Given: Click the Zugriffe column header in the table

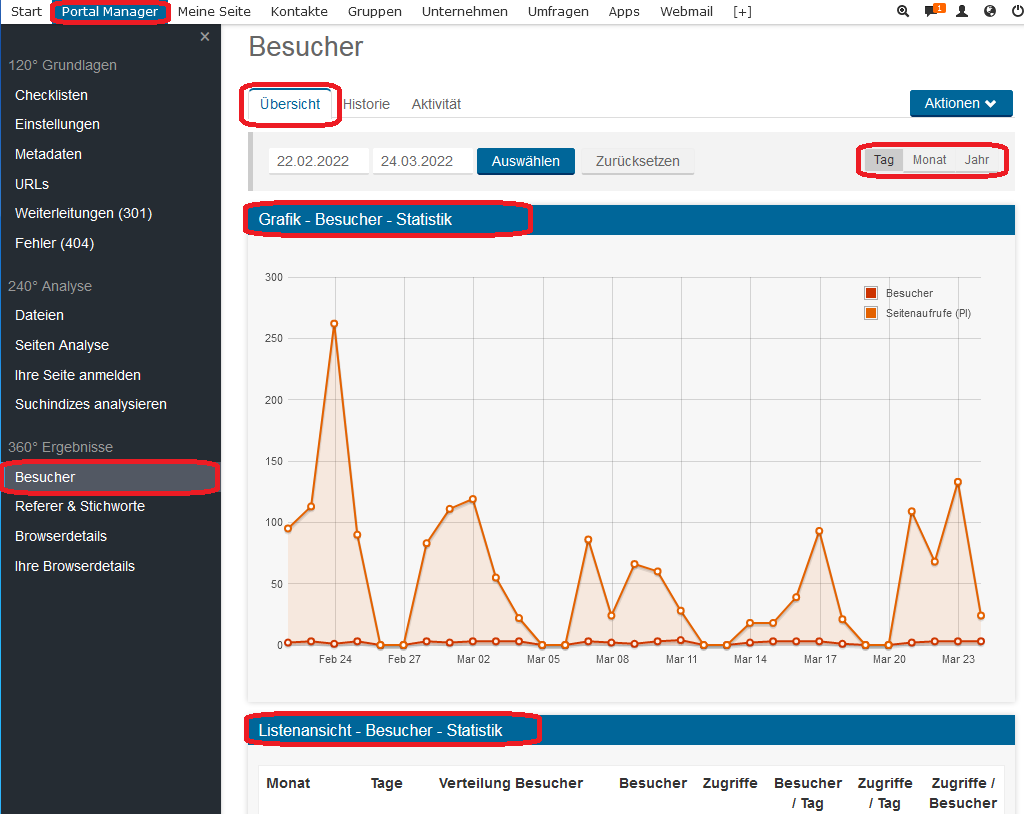Looking at the screenshot, I should point(729,783).
